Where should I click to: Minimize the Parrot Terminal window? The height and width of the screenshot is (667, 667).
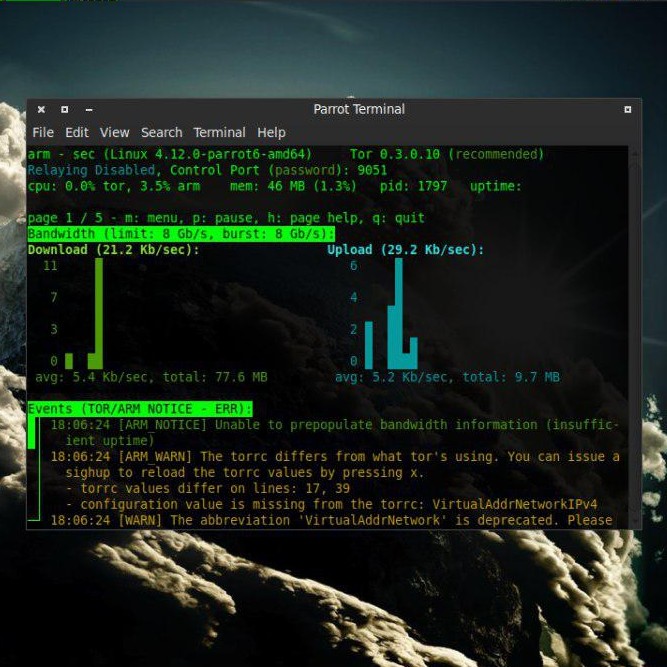(x=88, y=110)
